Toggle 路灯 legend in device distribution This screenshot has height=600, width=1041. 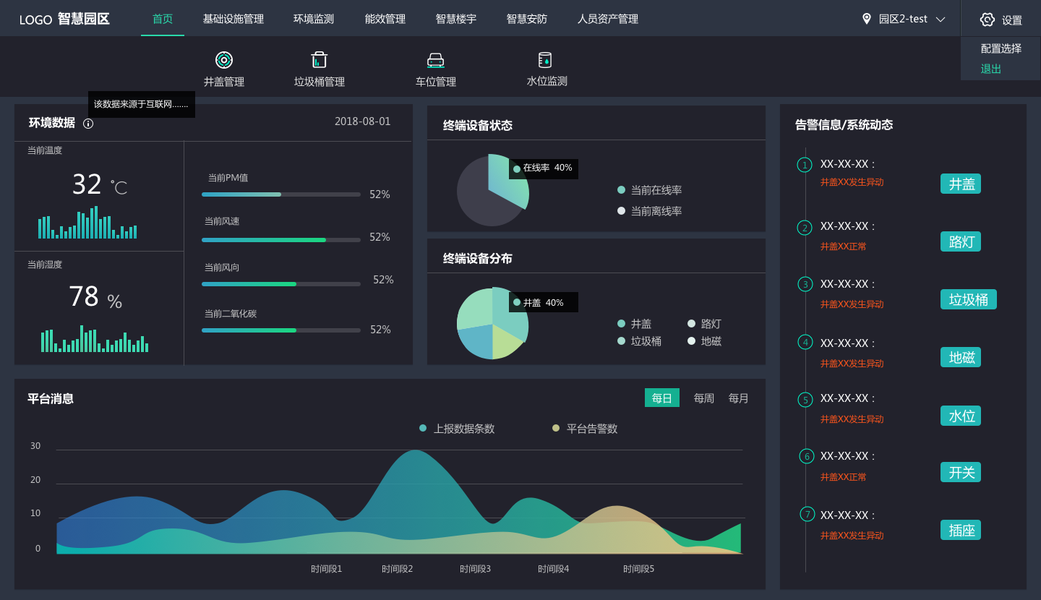pyautogui.click(x=704, y=324)
